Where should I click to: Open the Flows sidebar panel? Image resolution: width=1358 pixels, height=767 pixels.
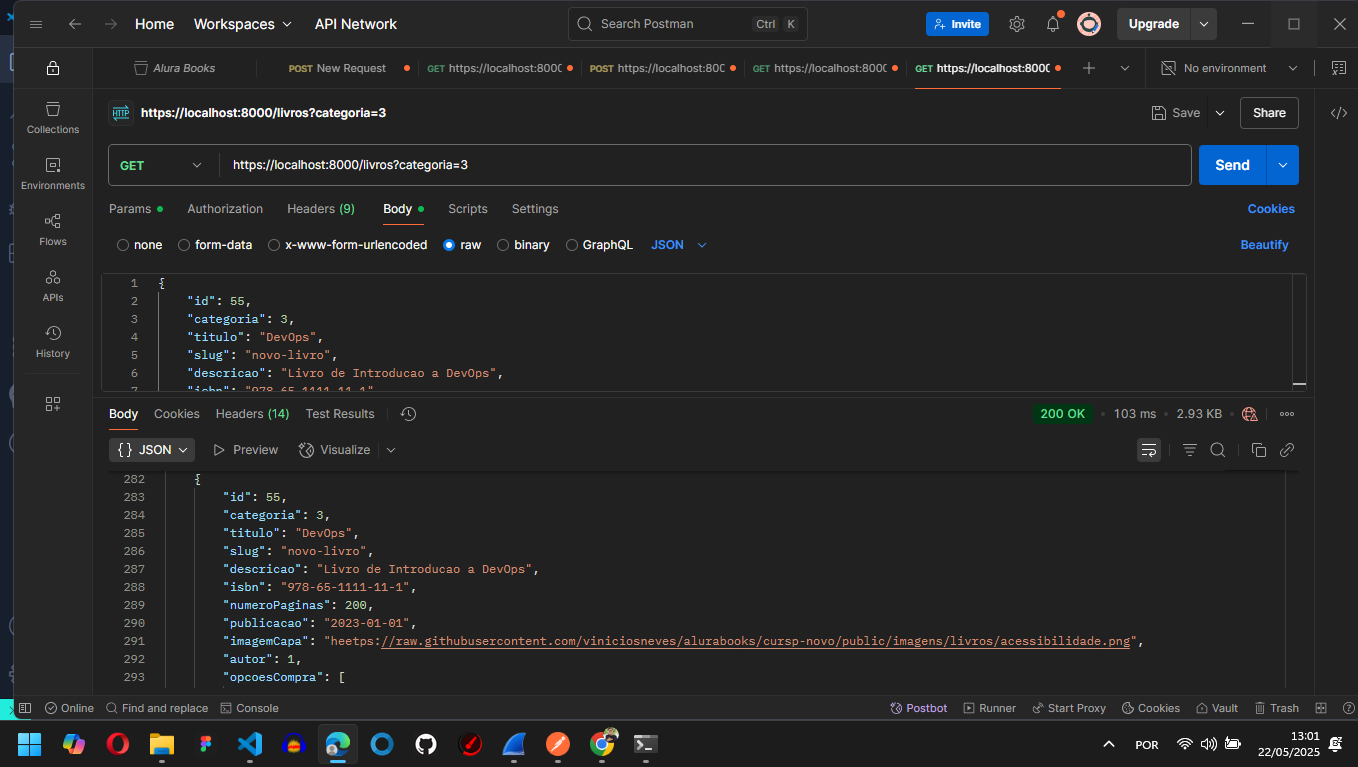click(x=53, y=229)
